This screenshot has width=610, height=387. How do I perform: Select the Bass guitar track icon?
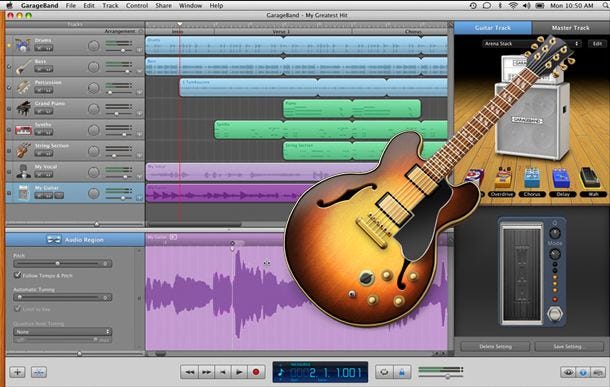(x=23, y=67)
